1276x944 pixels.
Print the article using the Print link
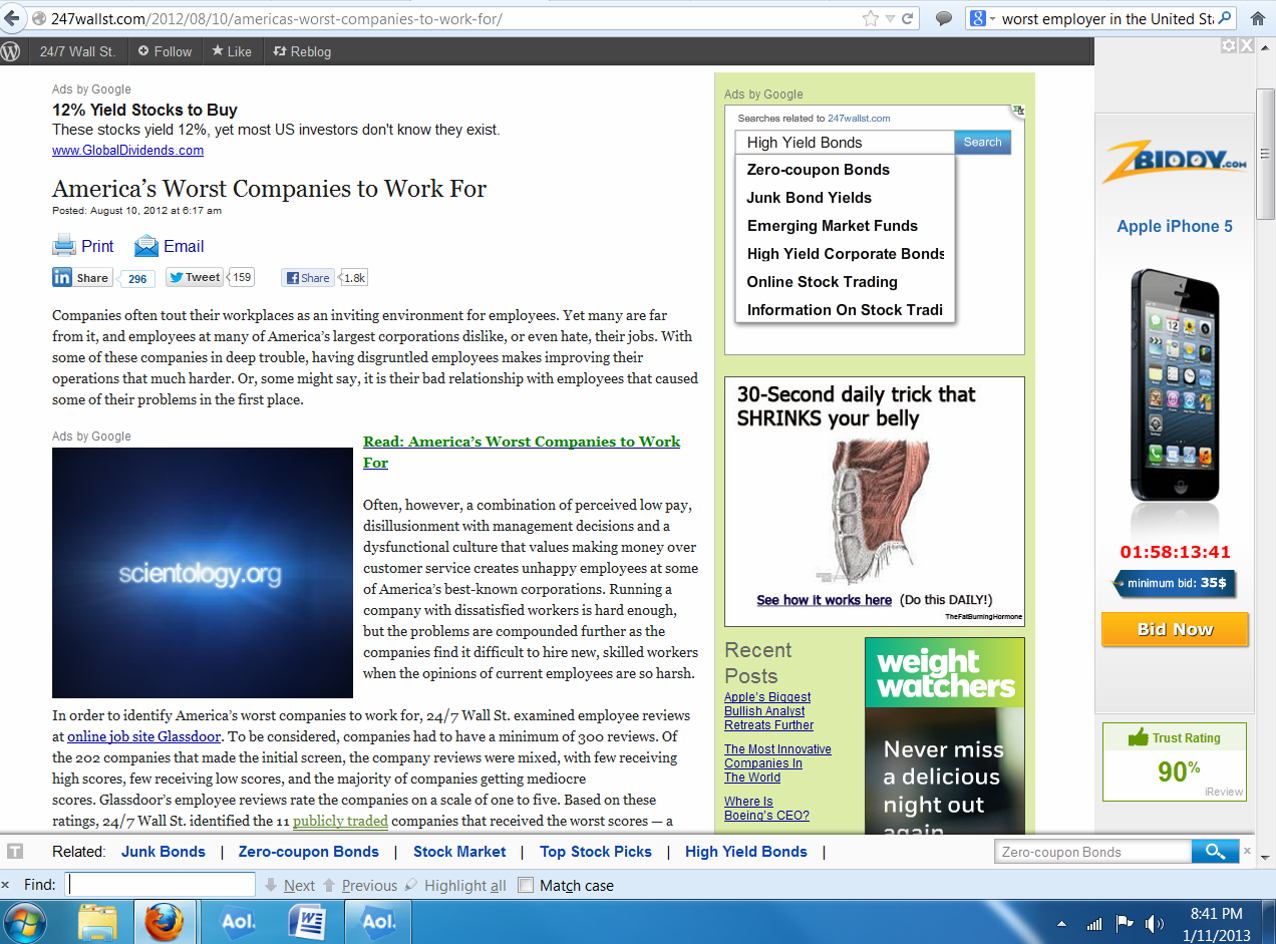tap(83, 246)
